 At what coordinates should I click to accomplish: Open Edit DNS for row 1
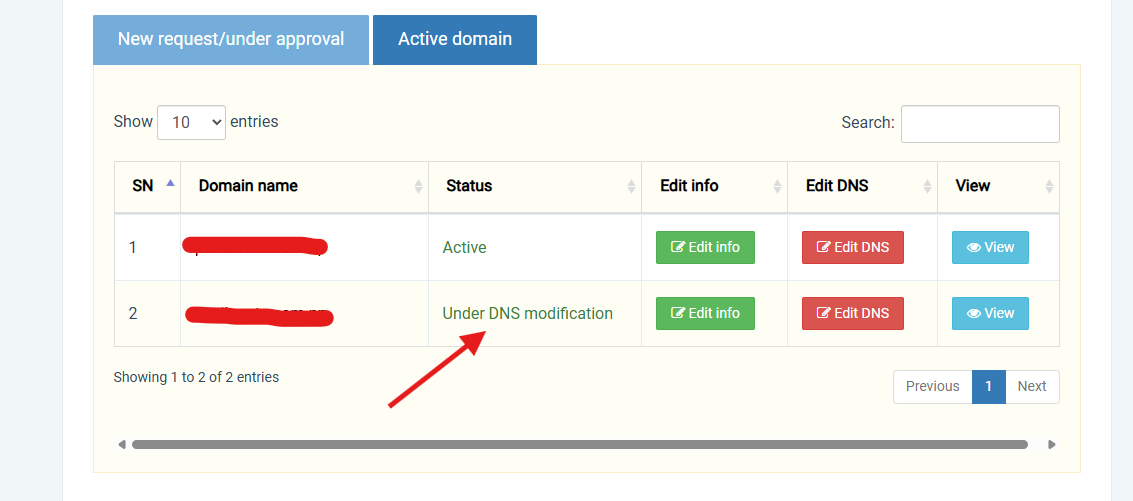853,247
